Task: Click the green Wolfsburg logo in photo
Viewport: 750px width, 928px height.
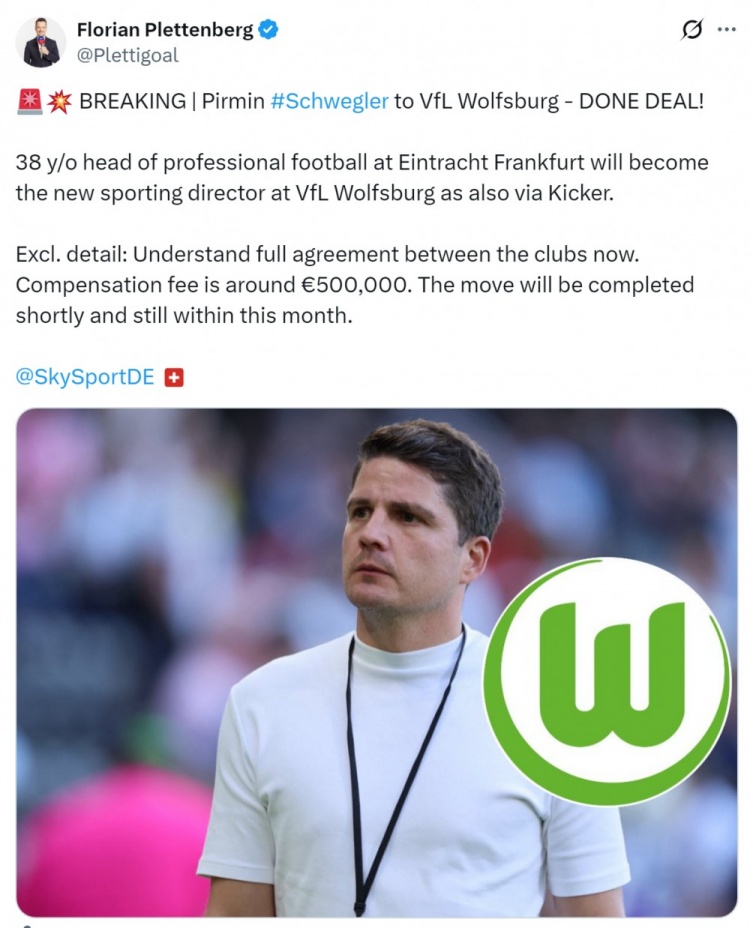Action: click(x=607, y=681)
